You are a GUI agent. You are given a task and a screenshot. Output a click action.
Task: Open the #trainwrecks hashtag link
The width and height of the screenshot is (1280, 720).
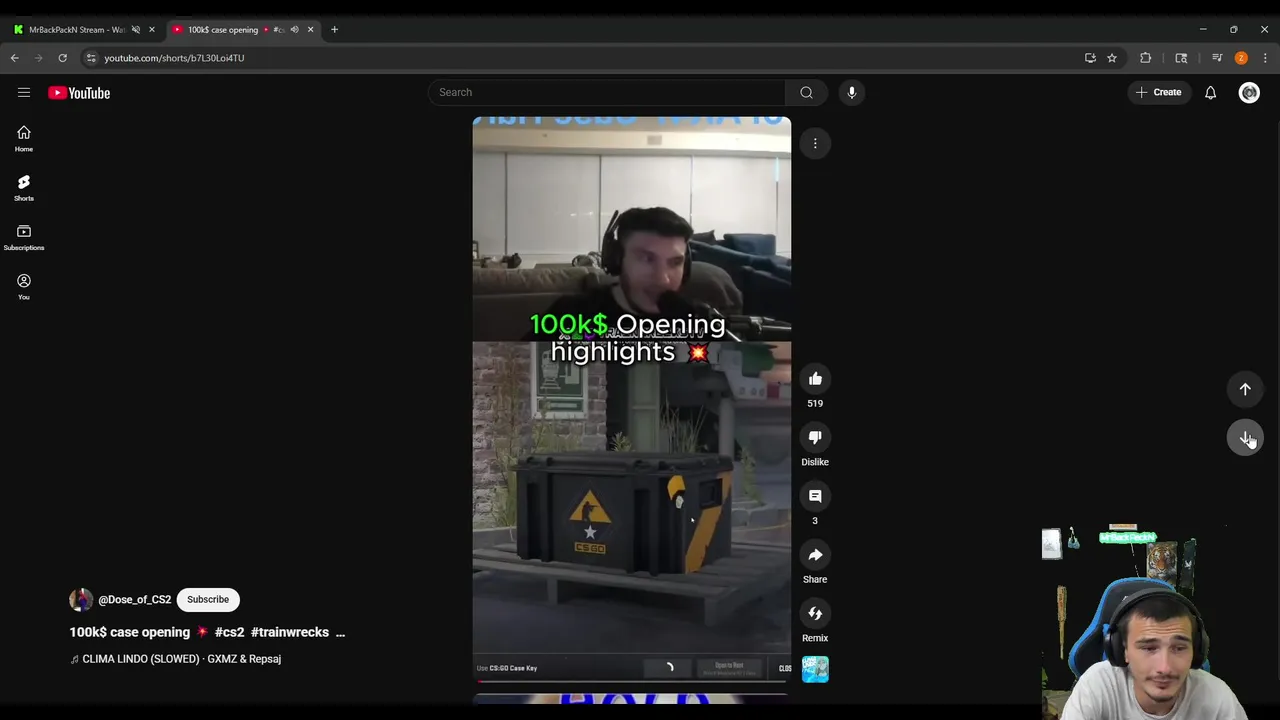290,632
